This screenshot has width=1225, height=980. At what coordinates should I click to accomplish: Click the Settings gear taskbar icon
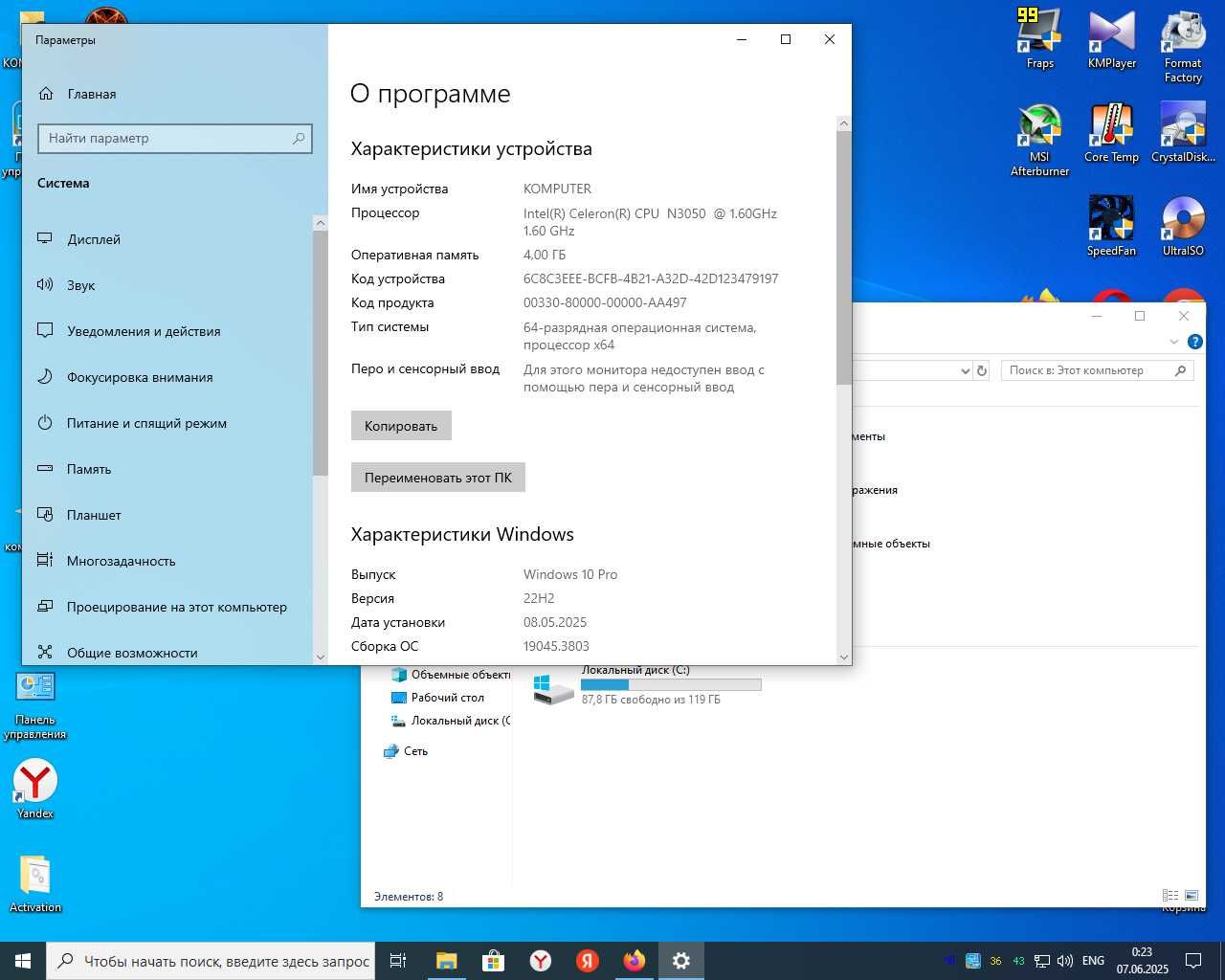[681, 961]
